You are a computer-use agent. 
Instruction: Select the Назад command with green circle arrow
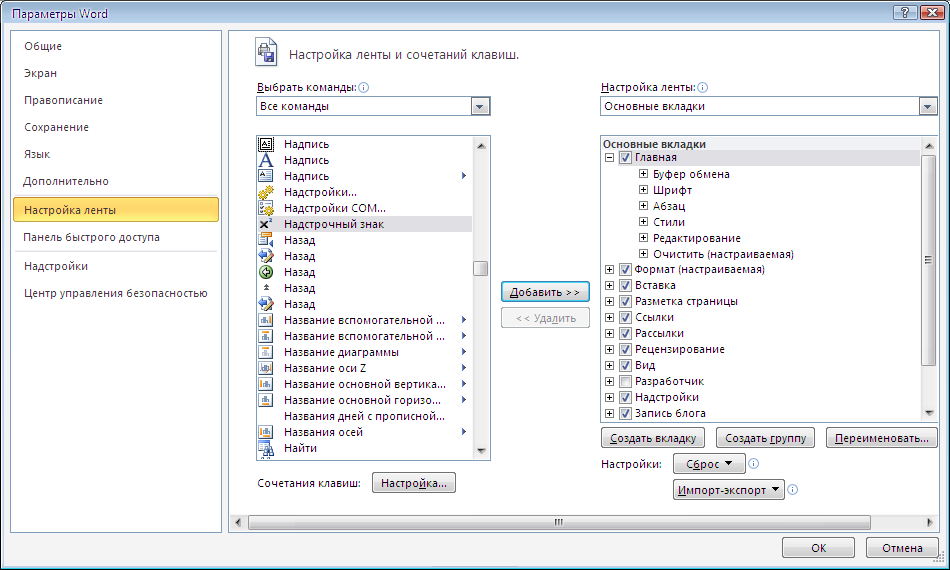[x=266, y=272]
